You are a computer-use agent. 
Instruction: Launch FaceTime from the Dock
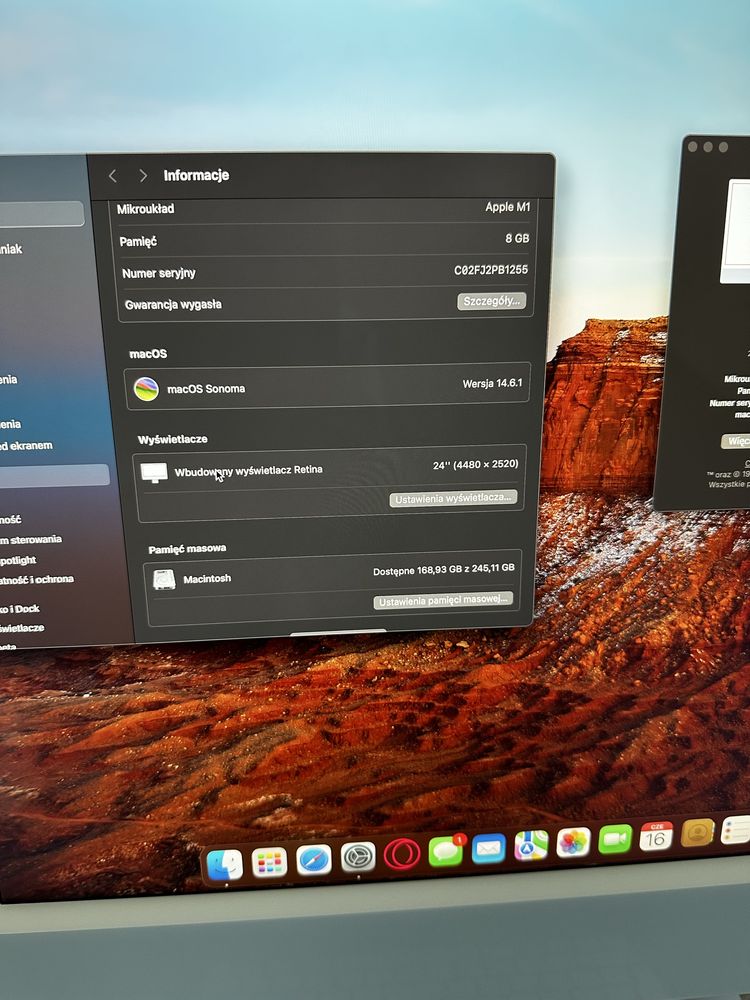pyautogui.click(x=615, y=839)
